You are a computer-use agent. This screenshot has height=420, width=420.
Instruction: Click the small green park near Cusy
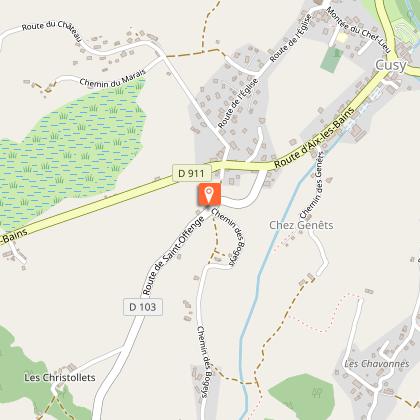point(332,60)
